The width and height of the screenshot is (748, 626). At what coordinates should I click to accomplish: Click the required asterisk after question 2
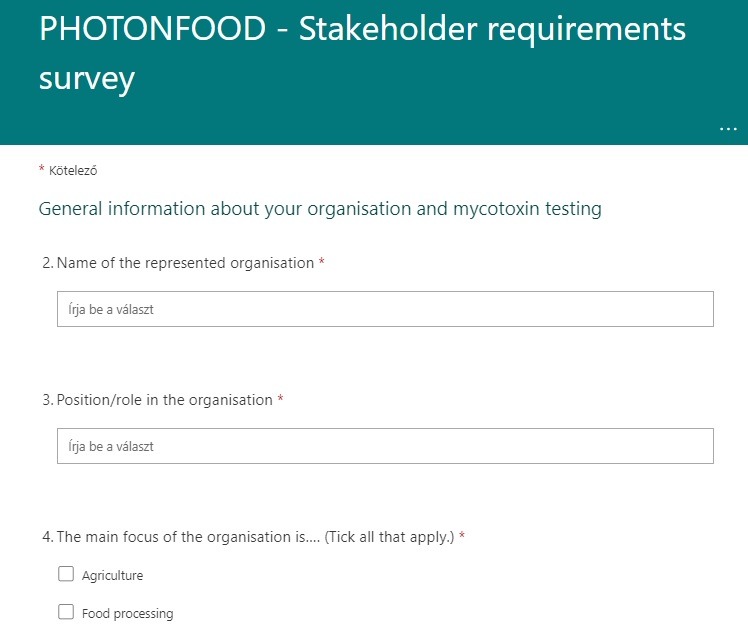322,261
